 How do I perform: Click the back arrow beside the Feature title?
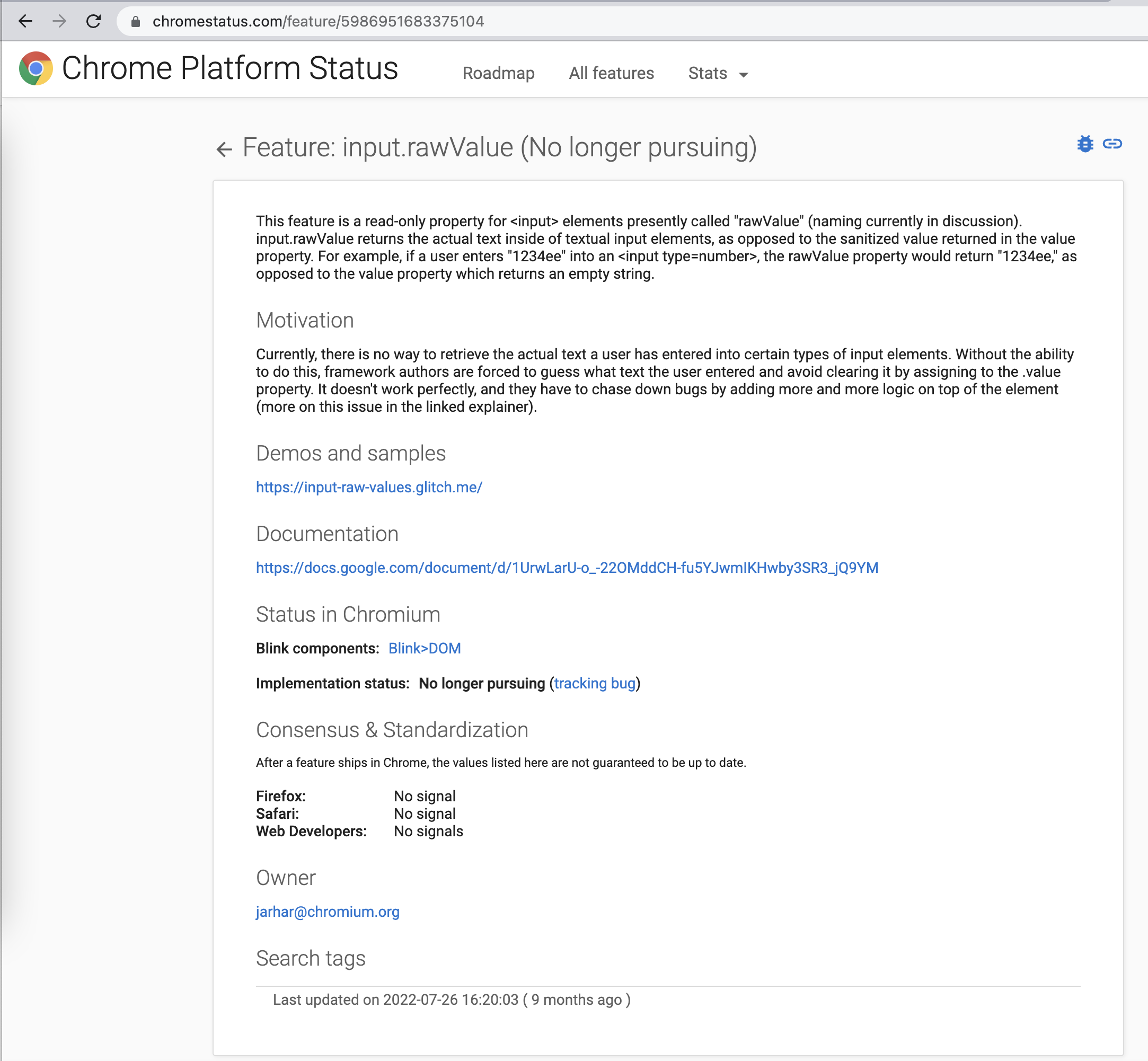point(224,149)
